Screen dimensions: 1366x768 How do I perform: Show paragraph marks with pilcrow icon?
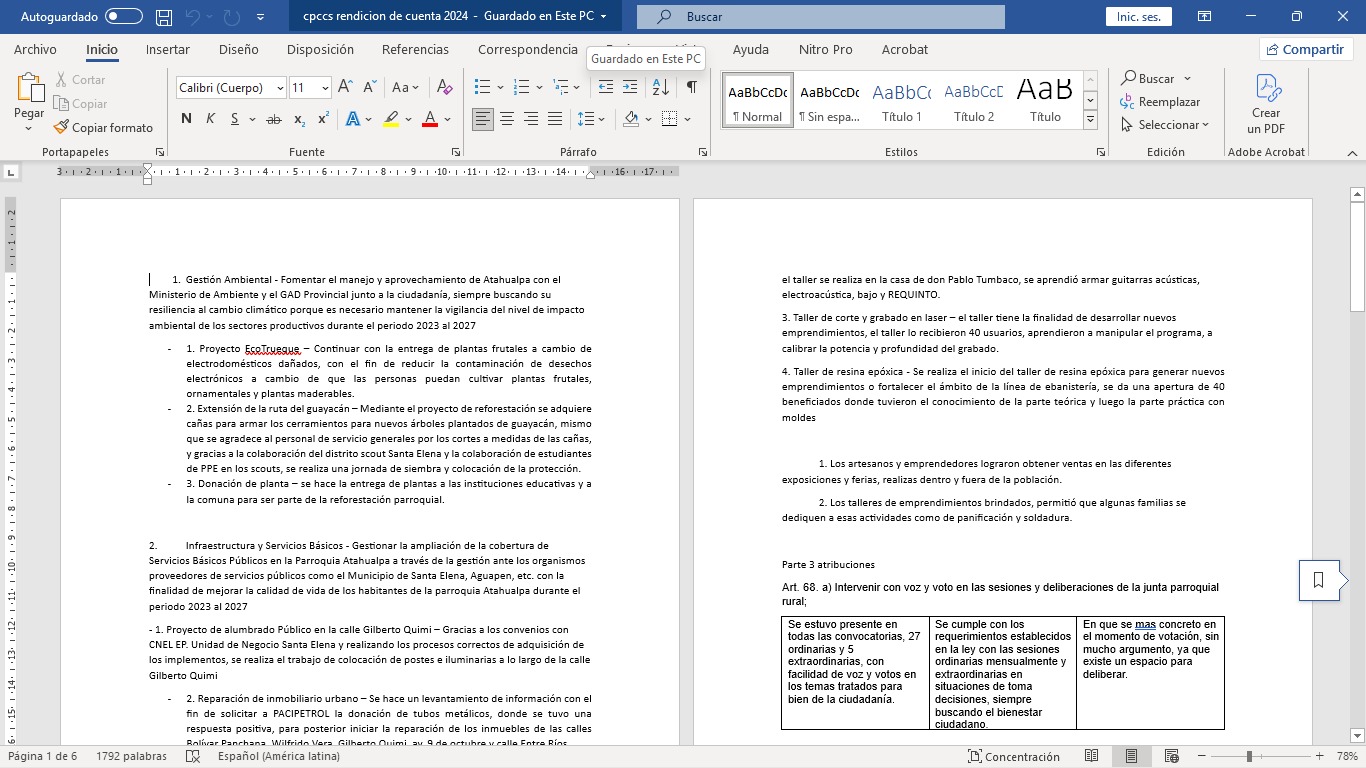(x=691, y=88)
